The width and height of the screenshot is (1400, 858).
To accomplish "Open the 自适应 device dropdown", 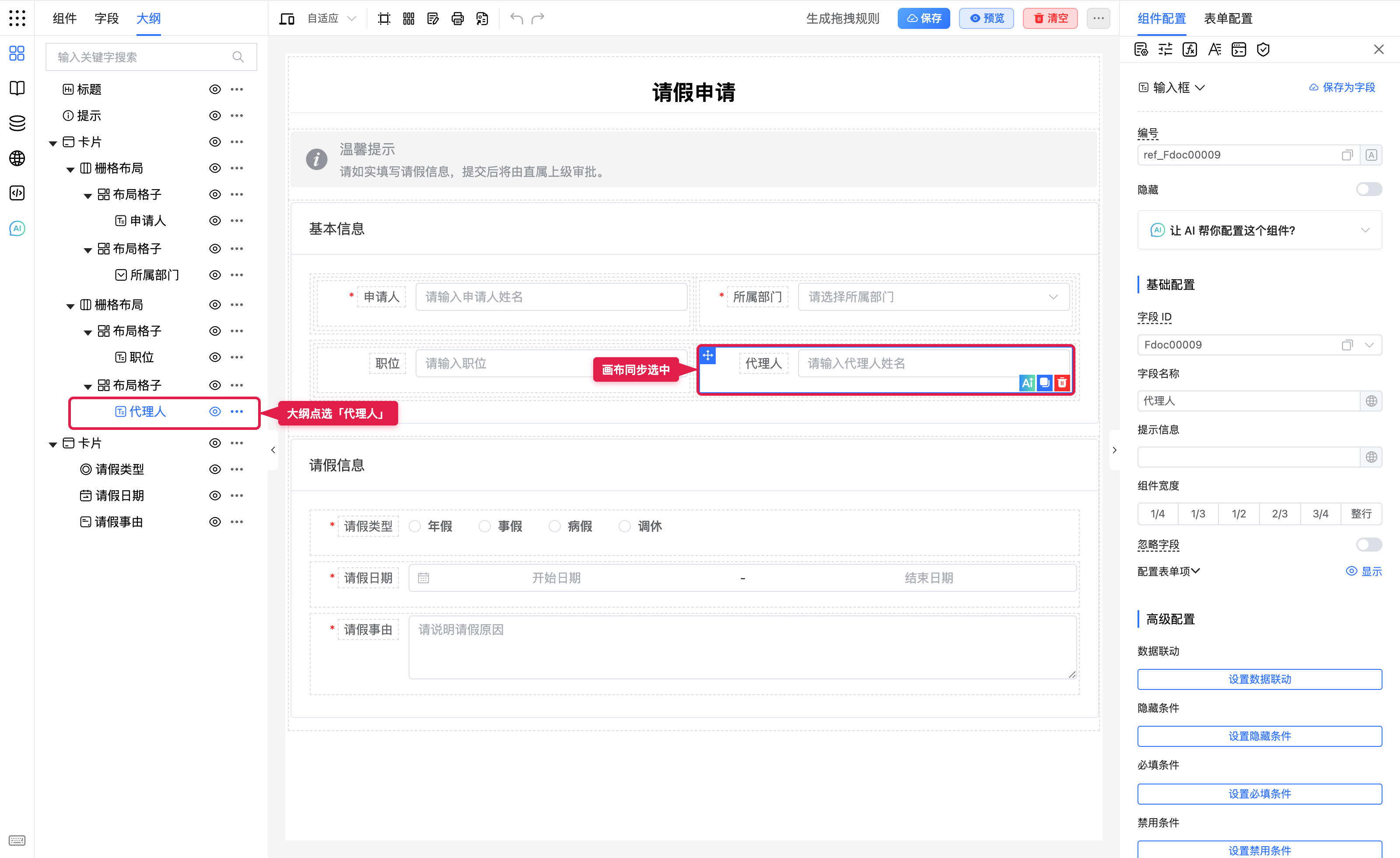I will pos(332,19).
